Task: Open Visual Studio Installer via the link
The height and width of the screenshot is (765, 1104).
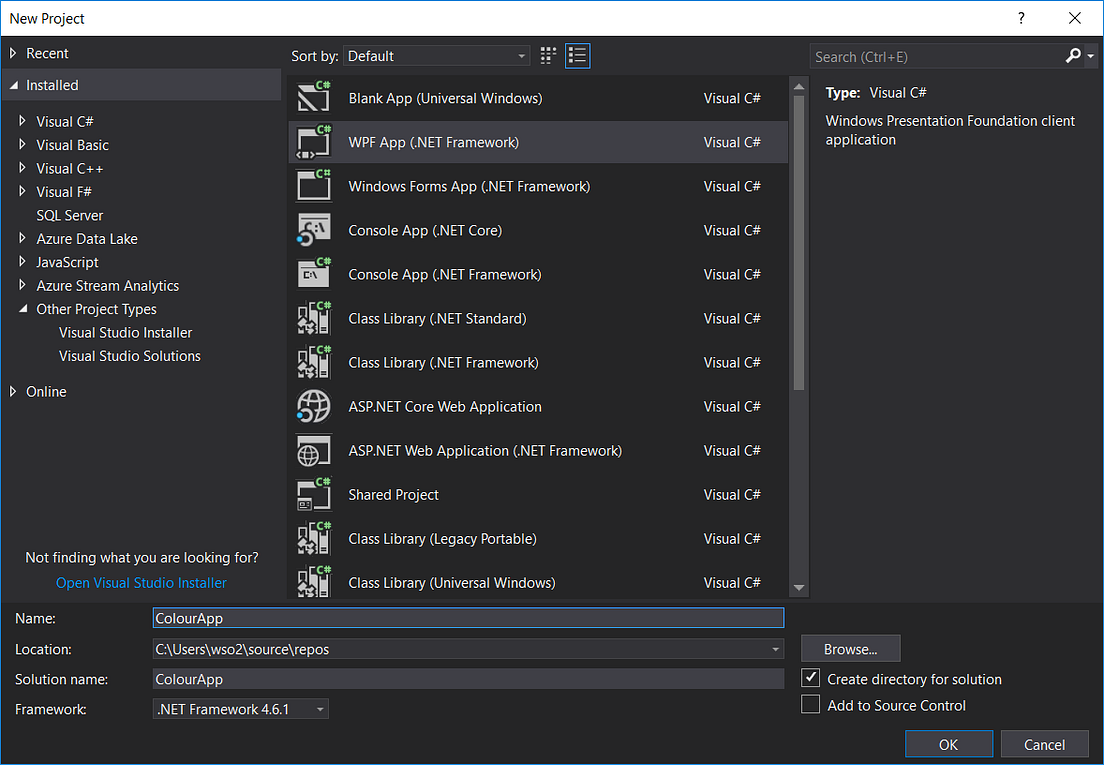Action: pyautogui.click(x=140, y=582)
